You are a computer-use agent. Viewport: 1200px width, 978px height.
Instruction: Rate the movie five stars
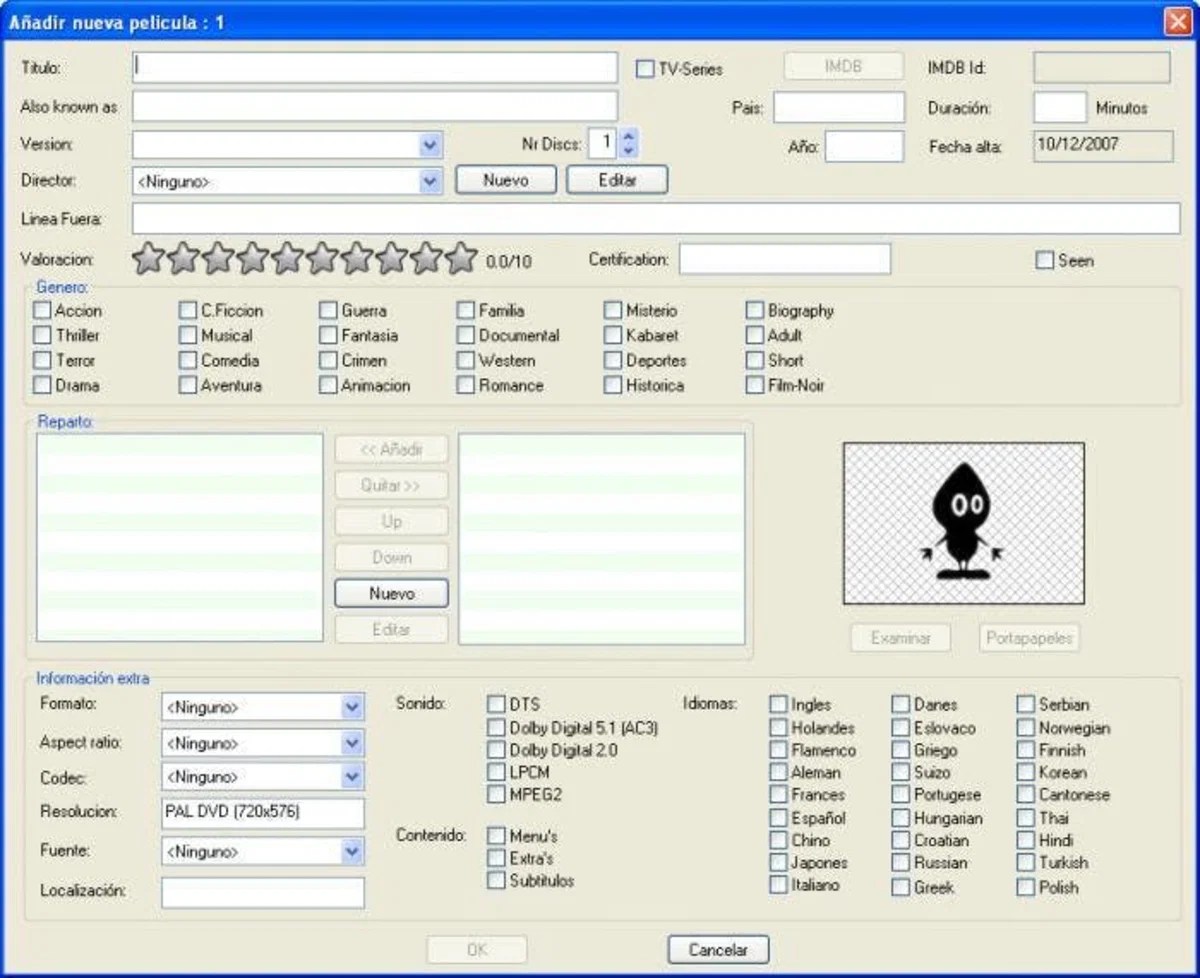285,258
